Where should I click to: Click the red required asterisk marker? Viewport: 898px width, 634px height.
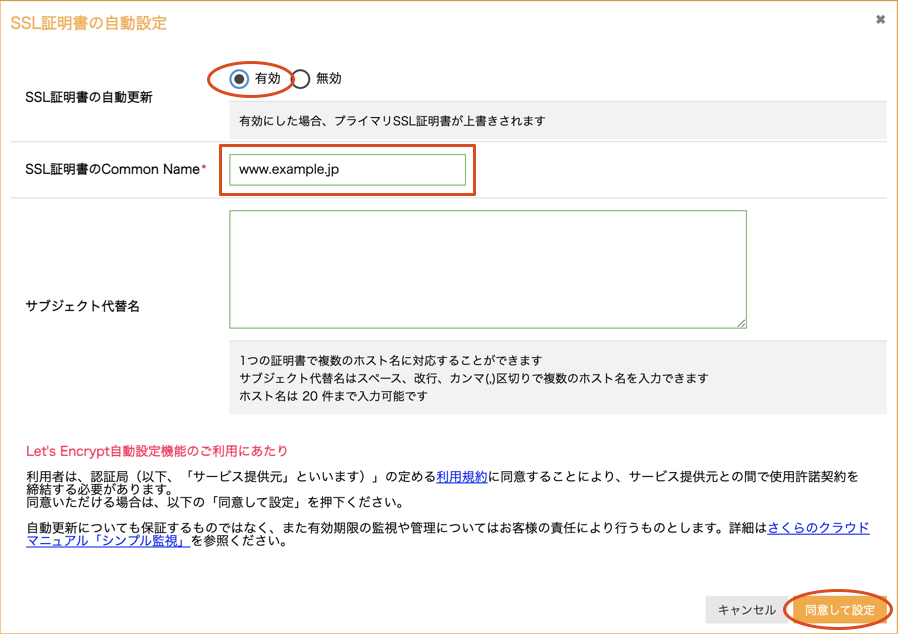click(204, 169)
